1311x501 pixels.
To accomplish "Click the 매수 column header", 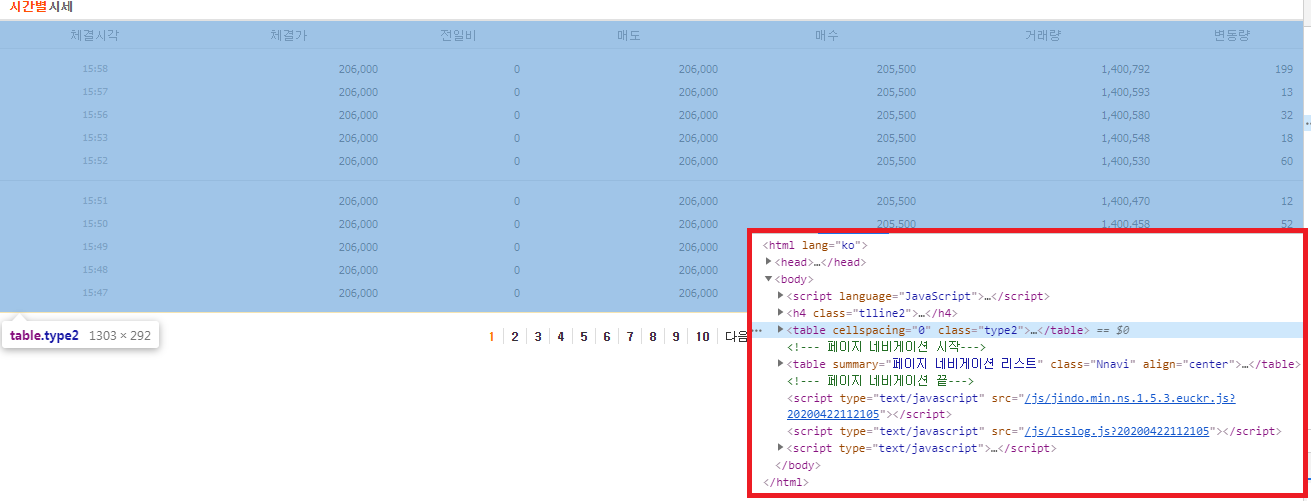I will 827,35.
